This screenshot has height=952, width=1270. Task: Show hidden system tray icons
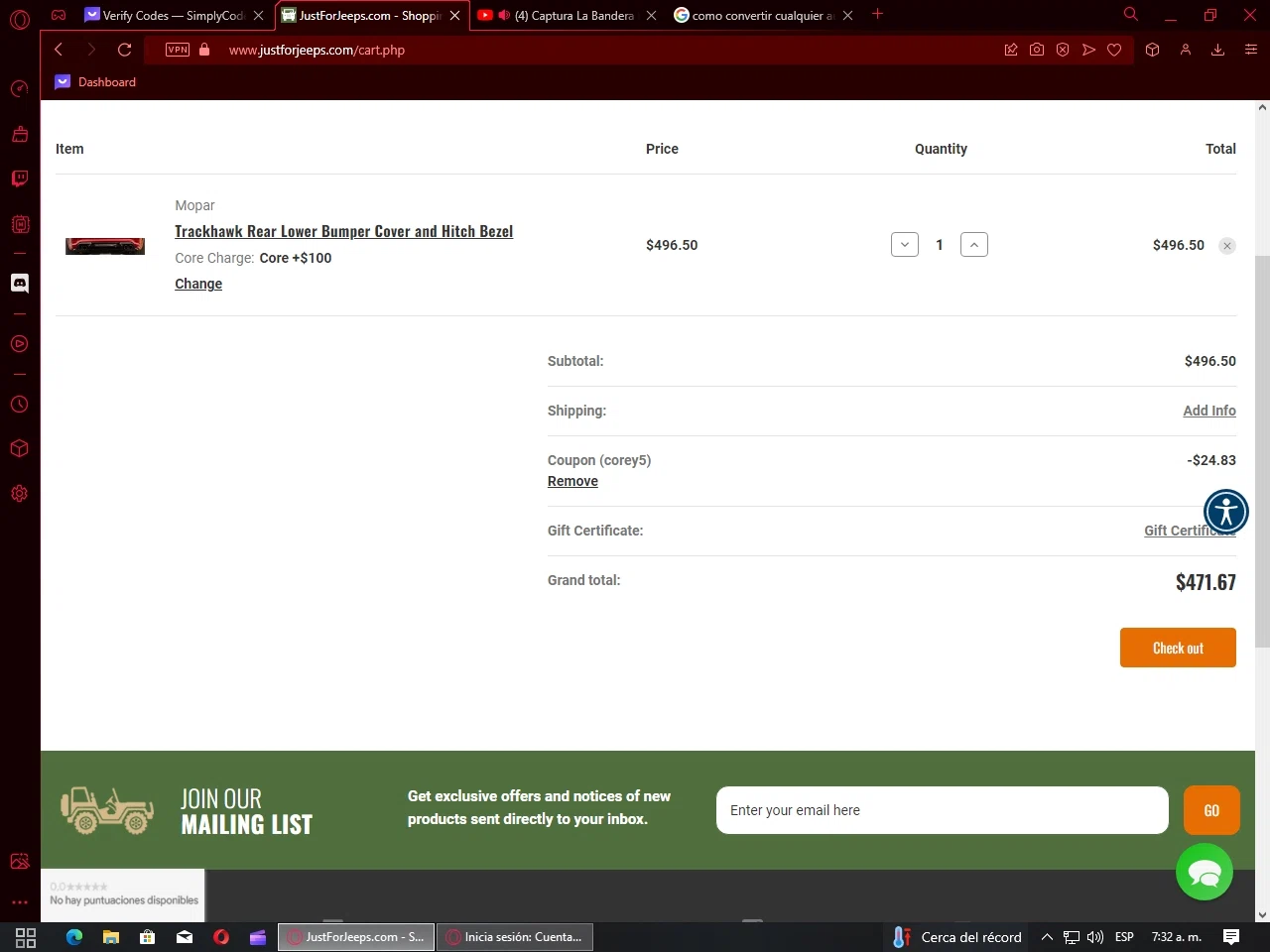(1047, 937)
